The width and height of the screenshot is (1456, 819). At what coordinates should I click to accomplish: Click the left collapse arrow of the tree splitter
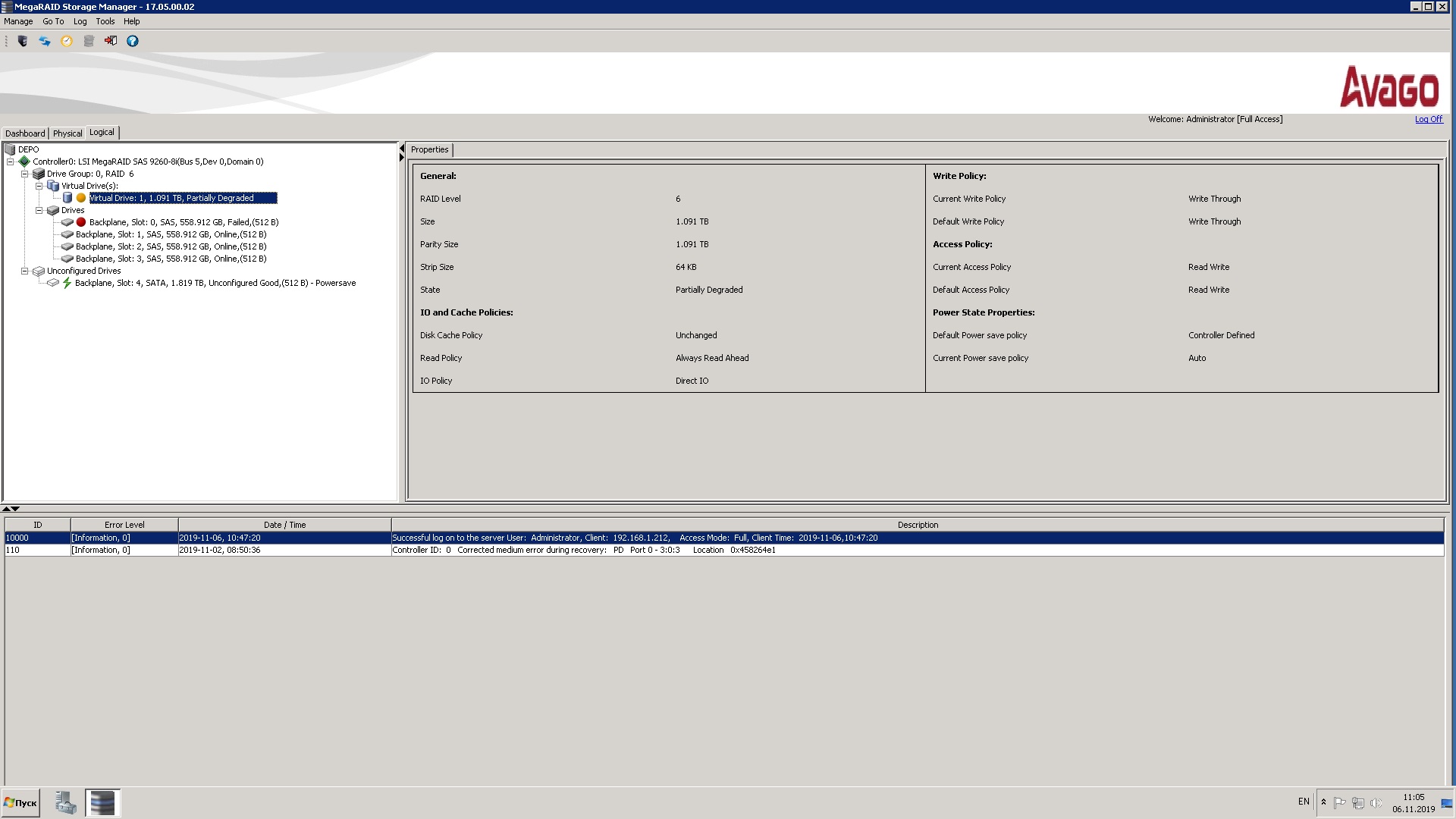click(x=402, y=149)
